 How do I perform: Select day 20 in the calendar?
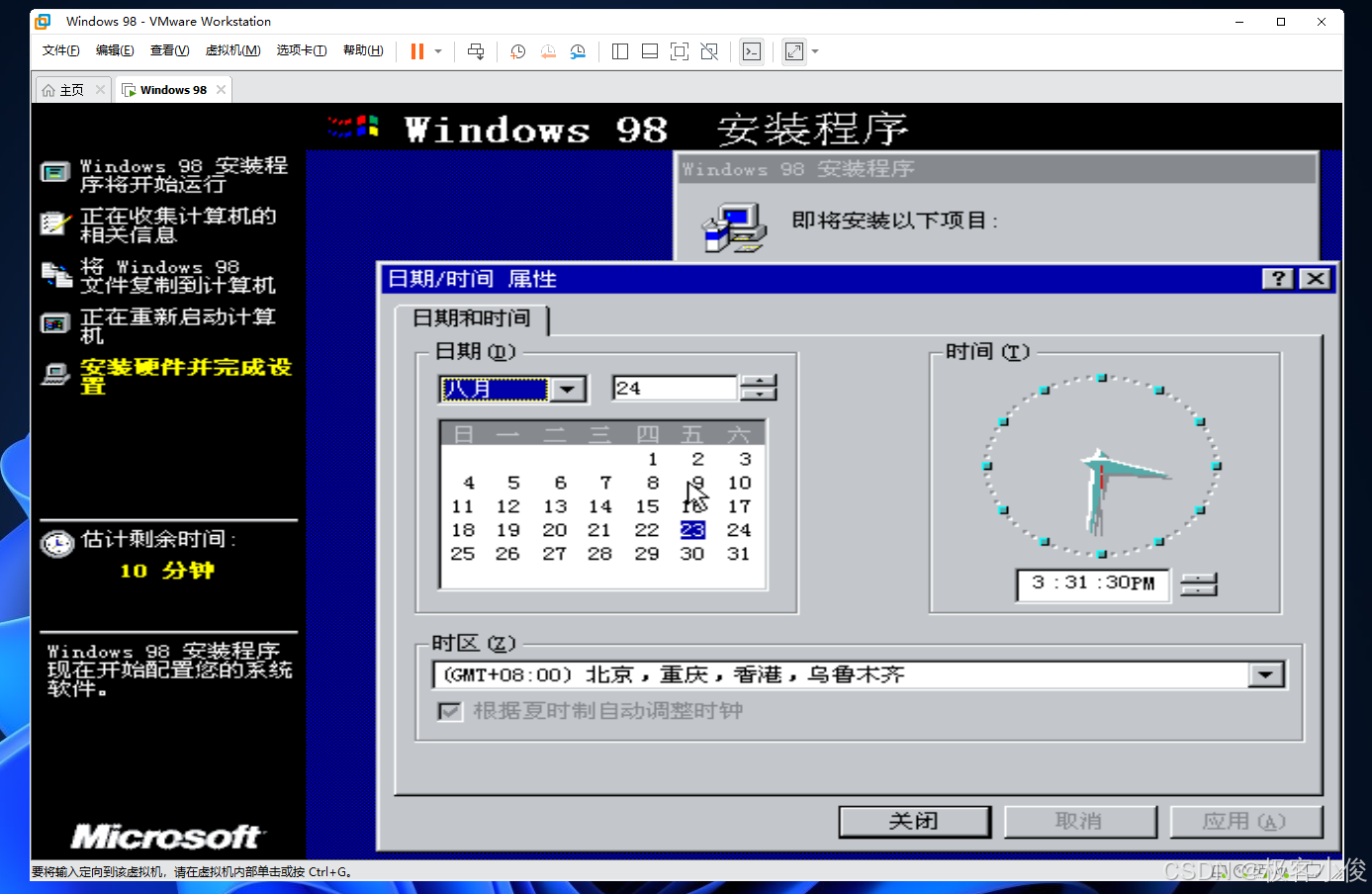click(x=554, y=530)
